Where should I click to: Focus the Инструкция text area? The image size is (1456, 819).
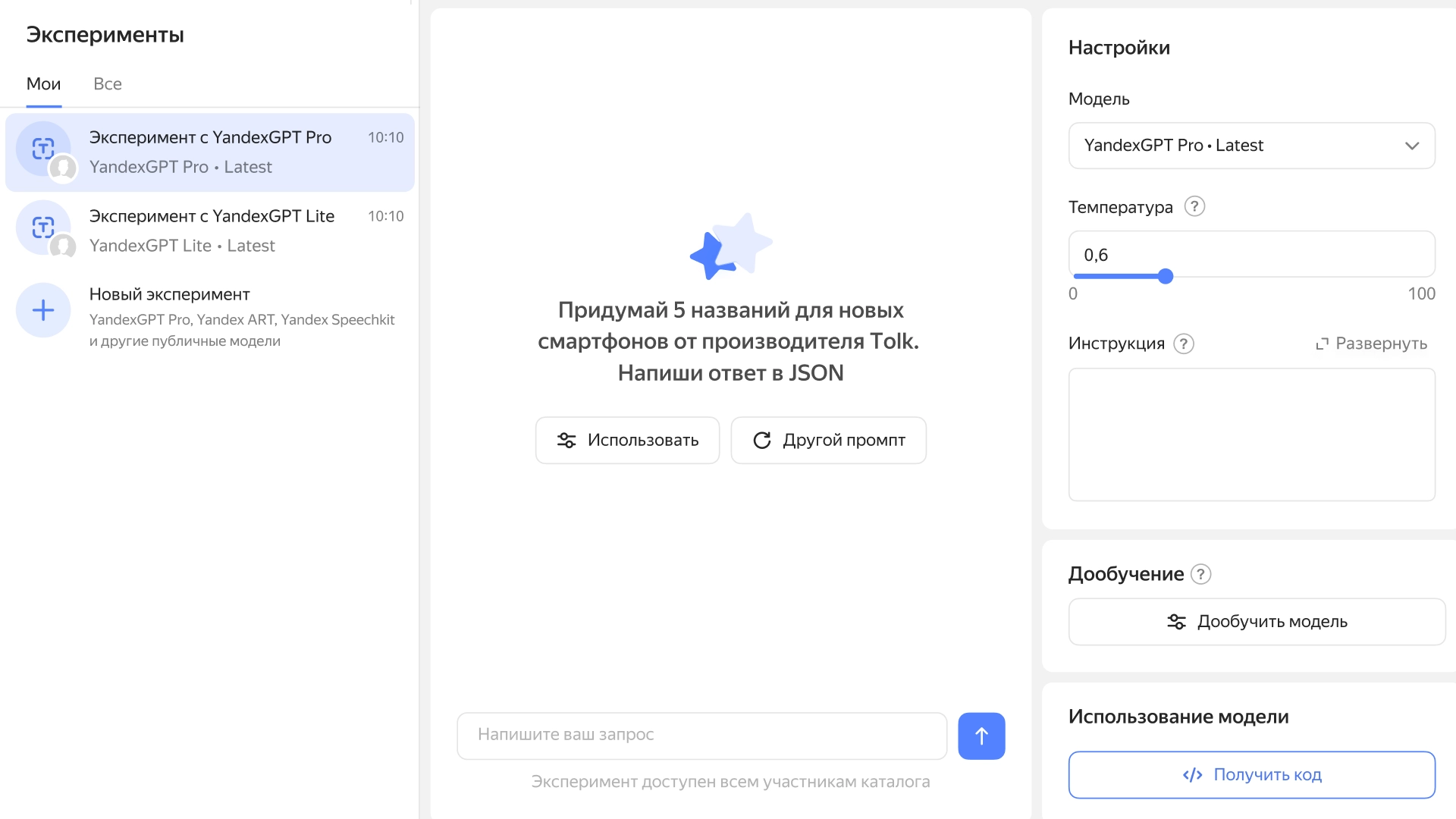tap(1251, 435)
